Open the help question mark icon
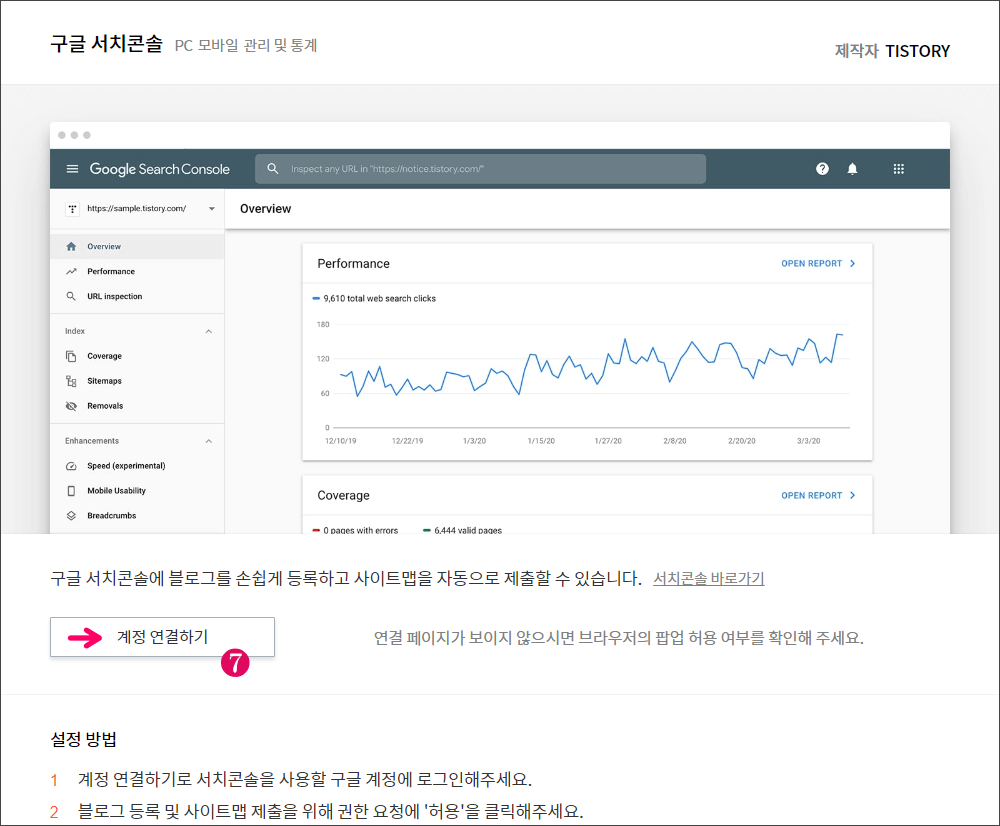1000x826 pixels. click(x=822, y=169)
